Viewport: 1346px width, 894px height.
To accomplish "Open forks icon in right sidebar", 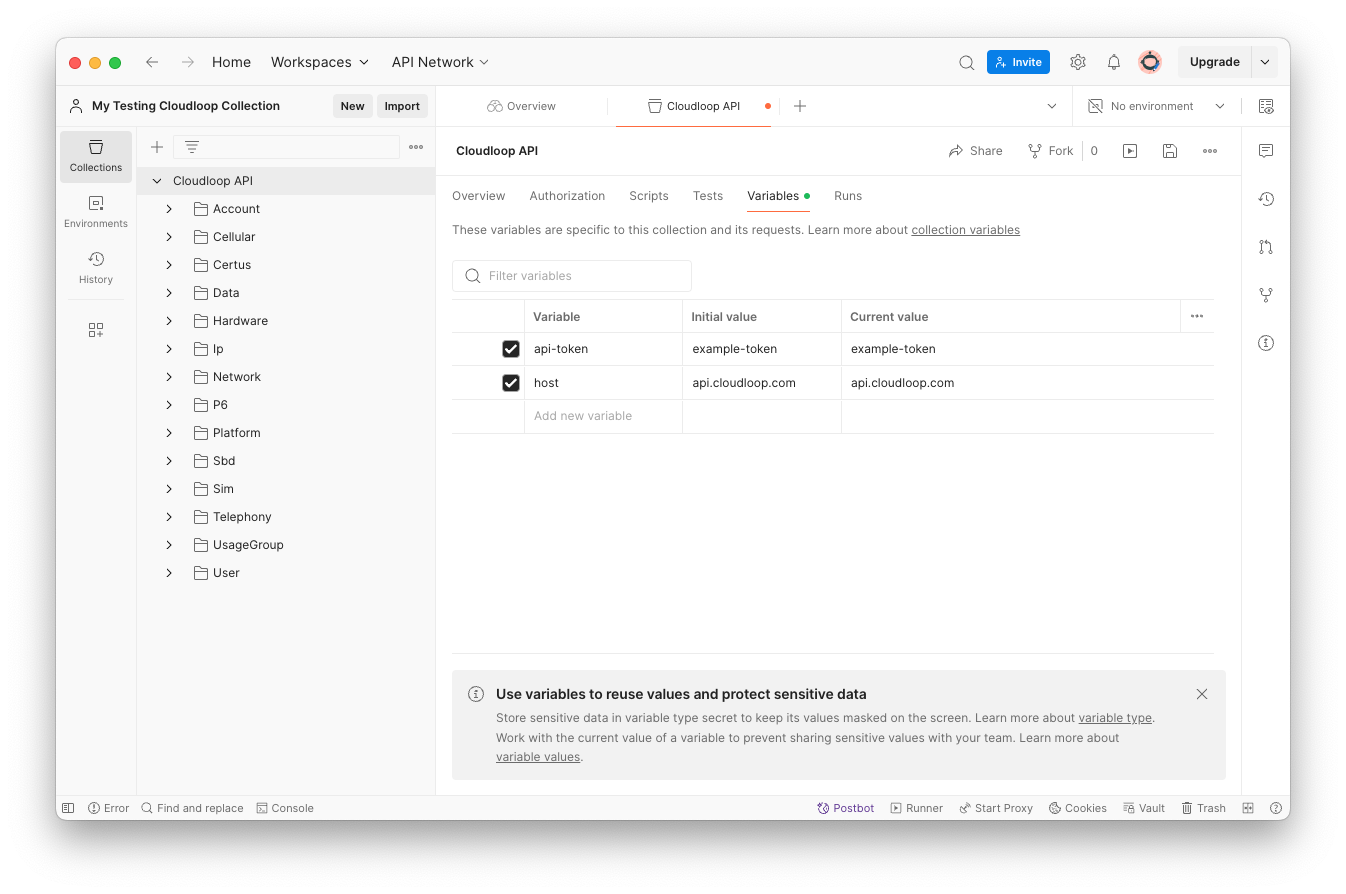I will [1266, 295].
